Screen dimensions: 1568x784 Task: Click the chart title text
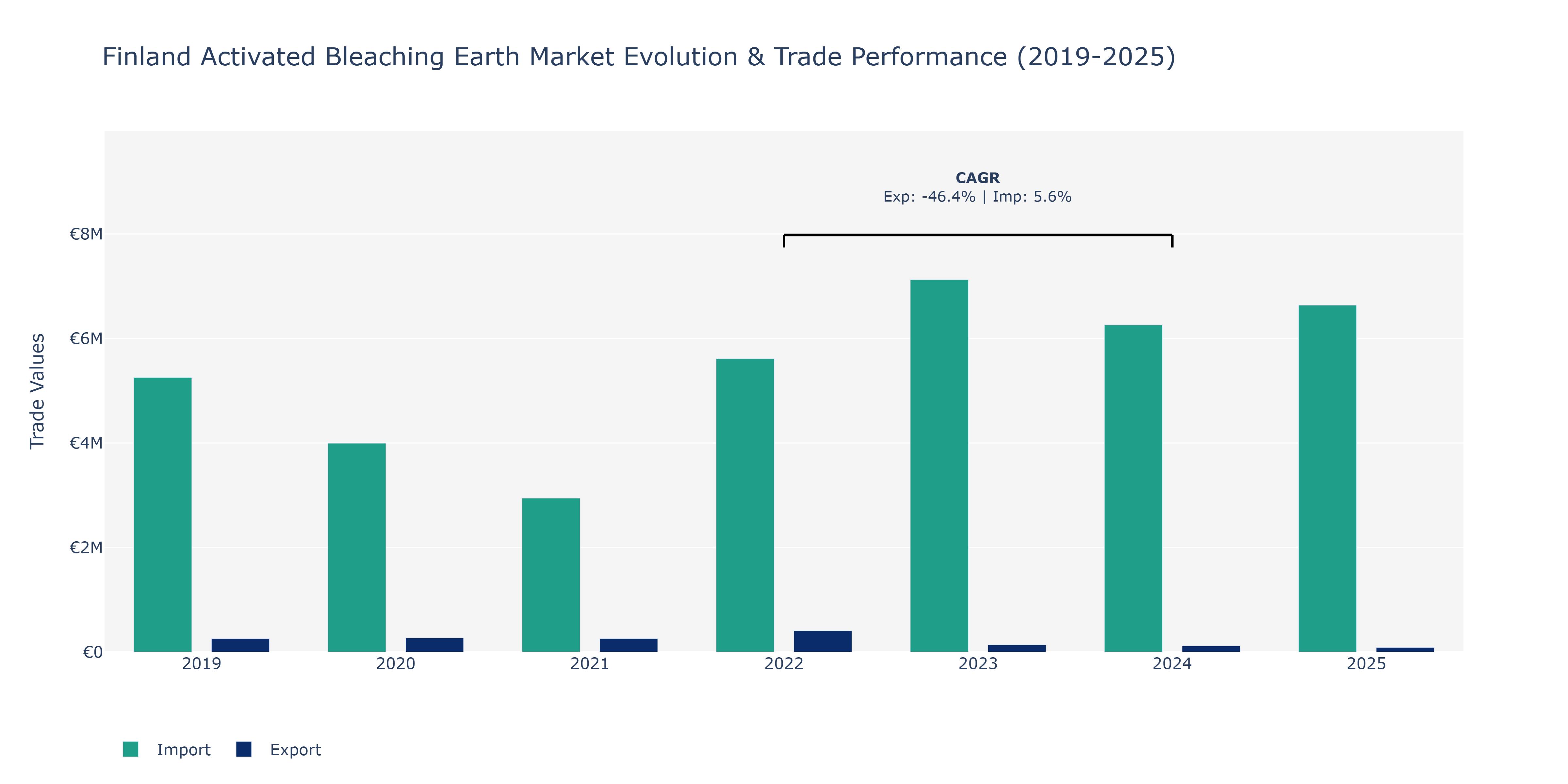point(639,57)
